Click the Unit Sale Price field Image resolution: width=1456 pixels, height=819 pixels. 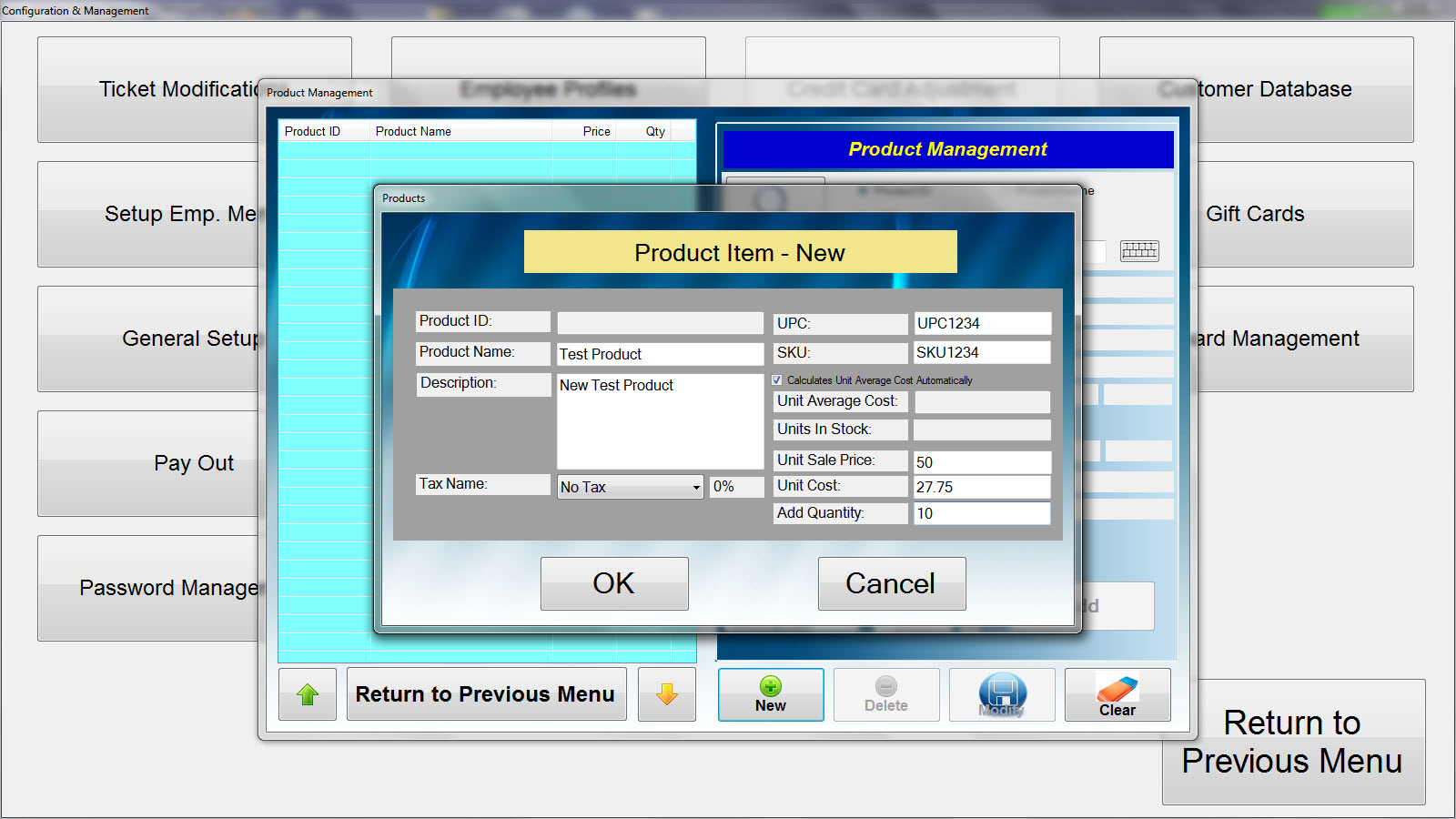click(981, 462)
